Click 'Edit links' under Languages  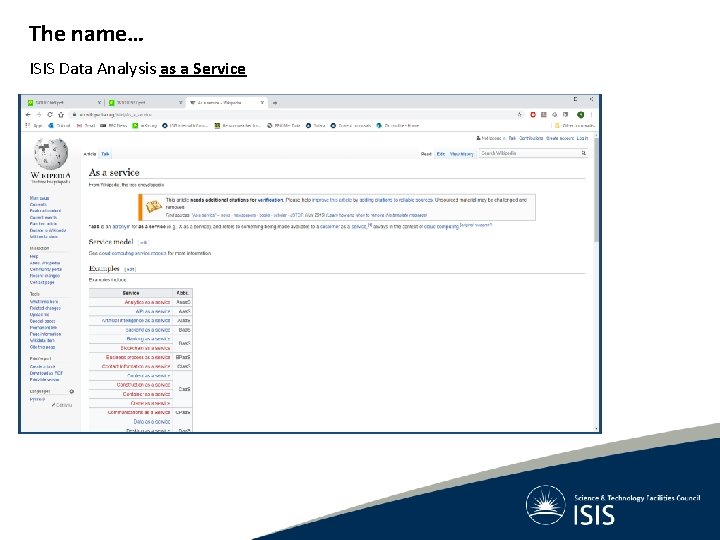(x=62, y=405)
